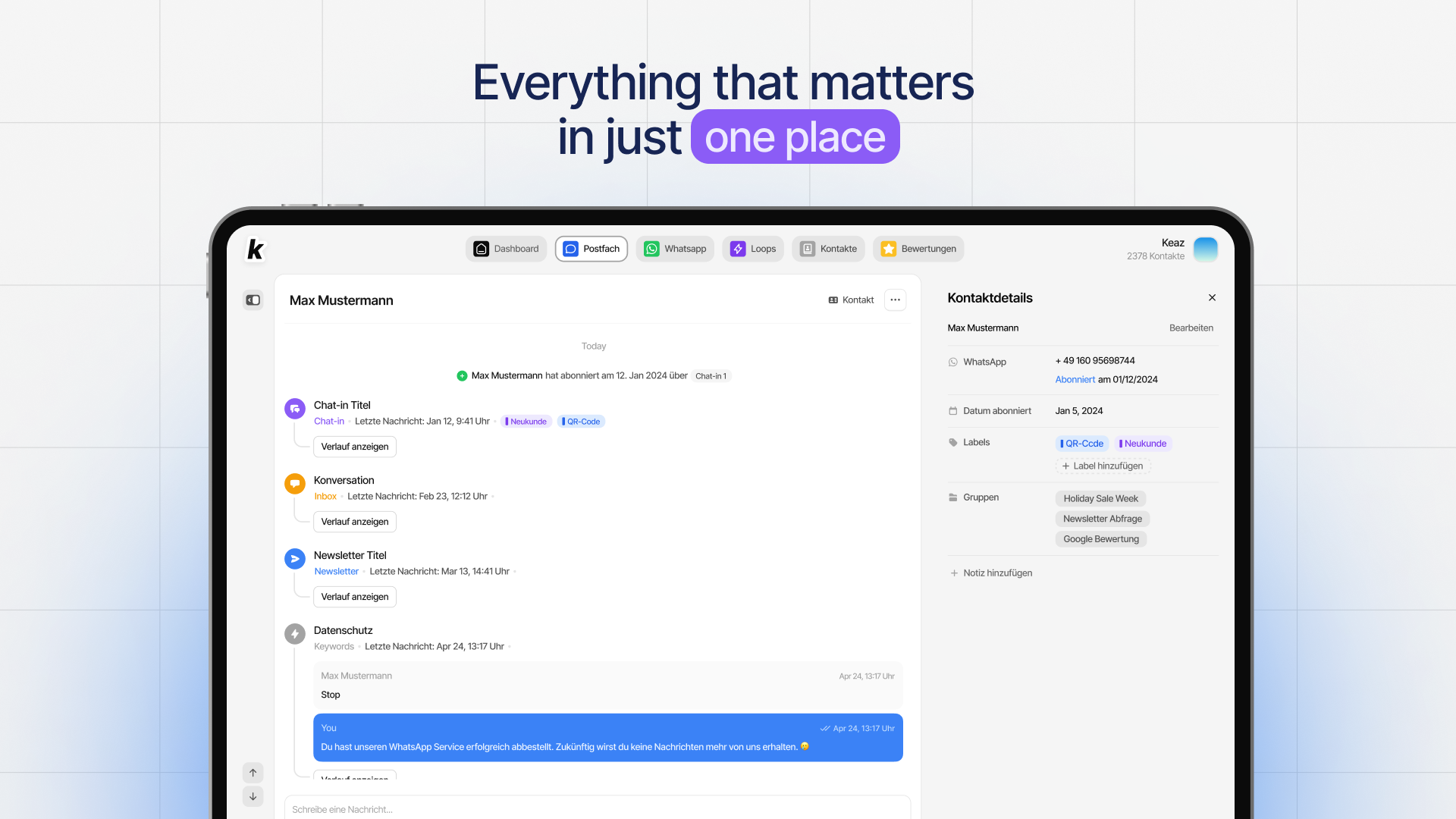Click the Loops lightning icon
The width and height of the screenshot is (1456, 819).
tap(736, 249)
